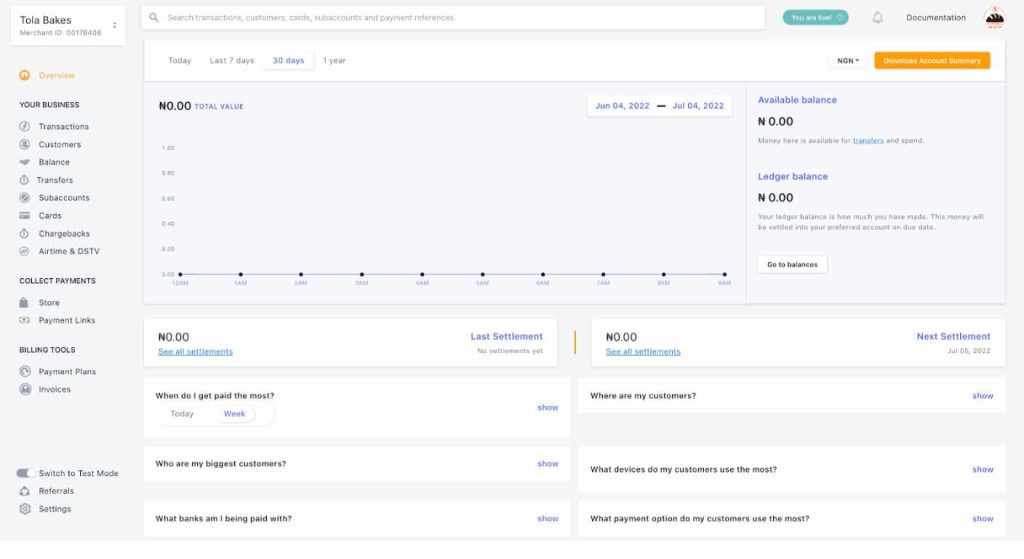1024x559 pixels.
Task: Click the search transactions input field
Action: tap(453, 18)
